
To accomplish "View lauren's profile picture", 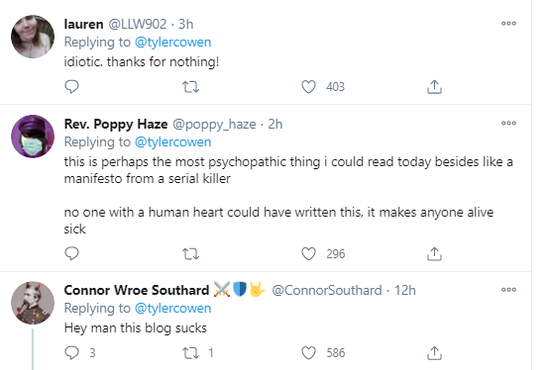I will (x=33, y=36).
